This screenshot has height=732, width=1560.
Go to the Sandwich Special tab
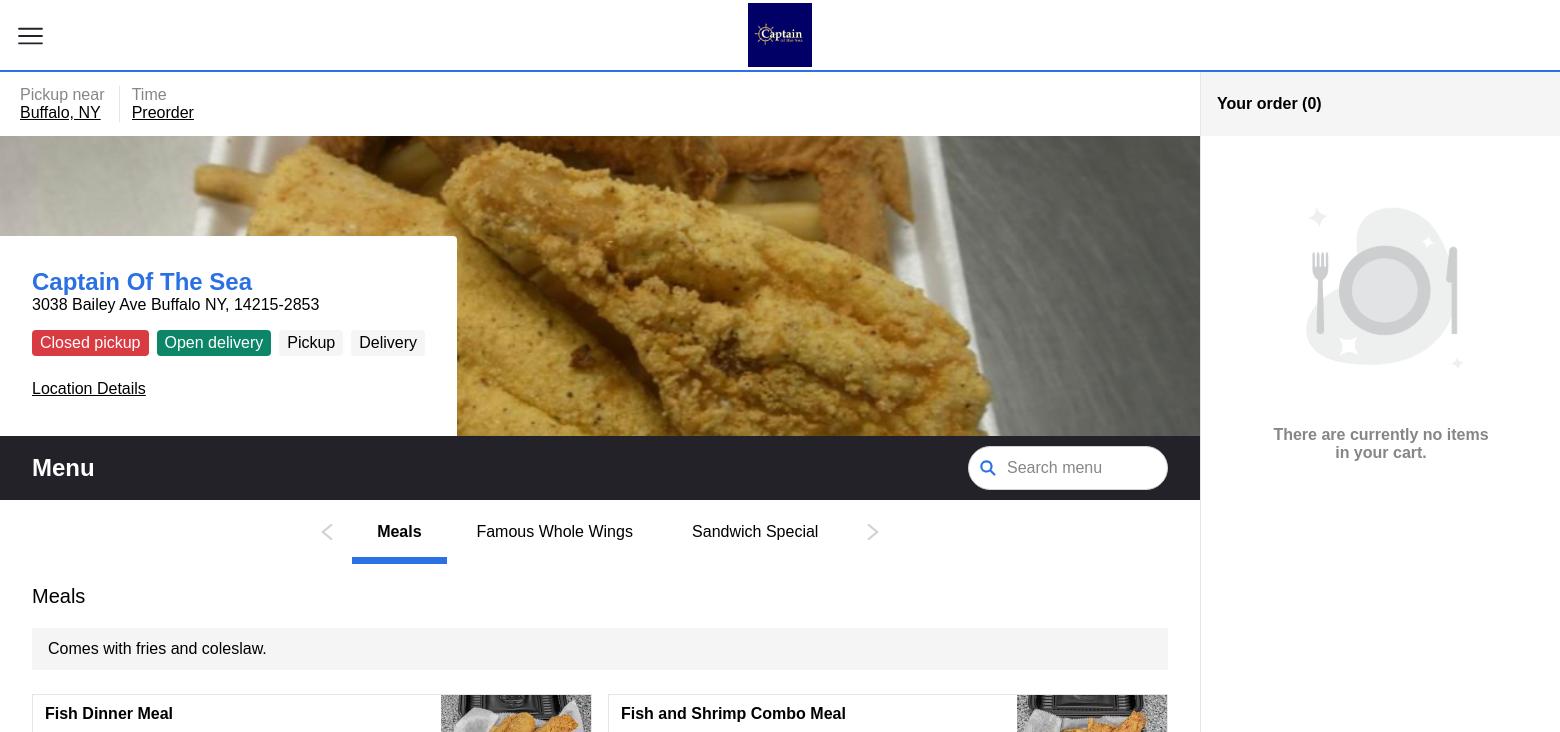click(x=754, y=532)
